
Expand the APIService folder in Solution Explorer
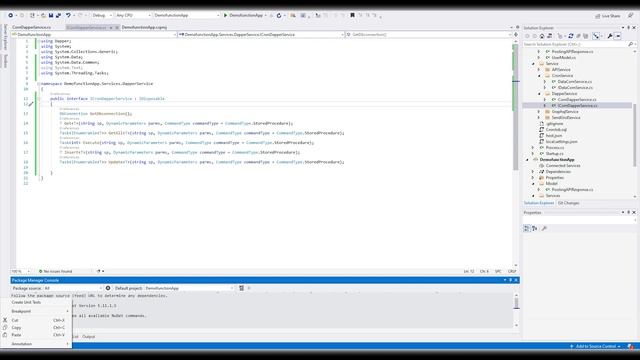coord(539,70)
